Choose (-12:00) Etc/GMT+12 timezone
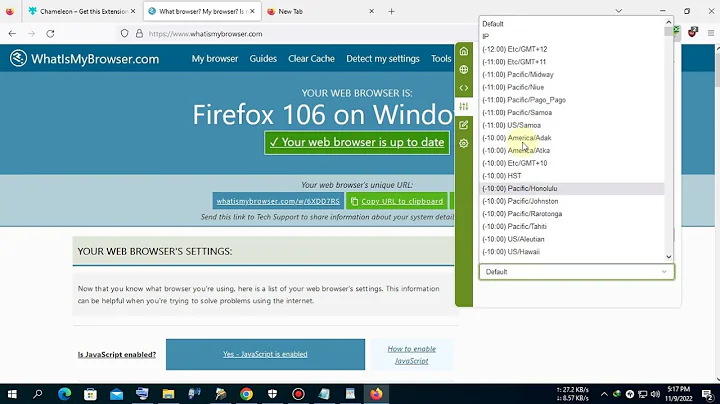Screen dimensions: 720x404 (x=572, y=49)
